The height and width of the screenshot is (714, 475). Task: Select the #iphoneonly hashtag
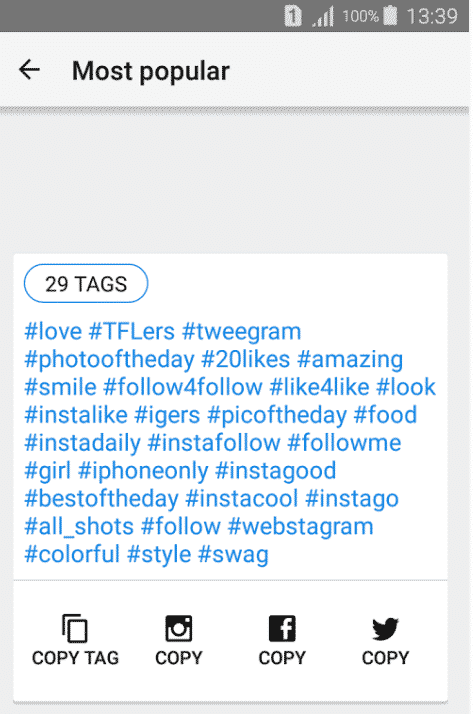click(x=143, y=471)
